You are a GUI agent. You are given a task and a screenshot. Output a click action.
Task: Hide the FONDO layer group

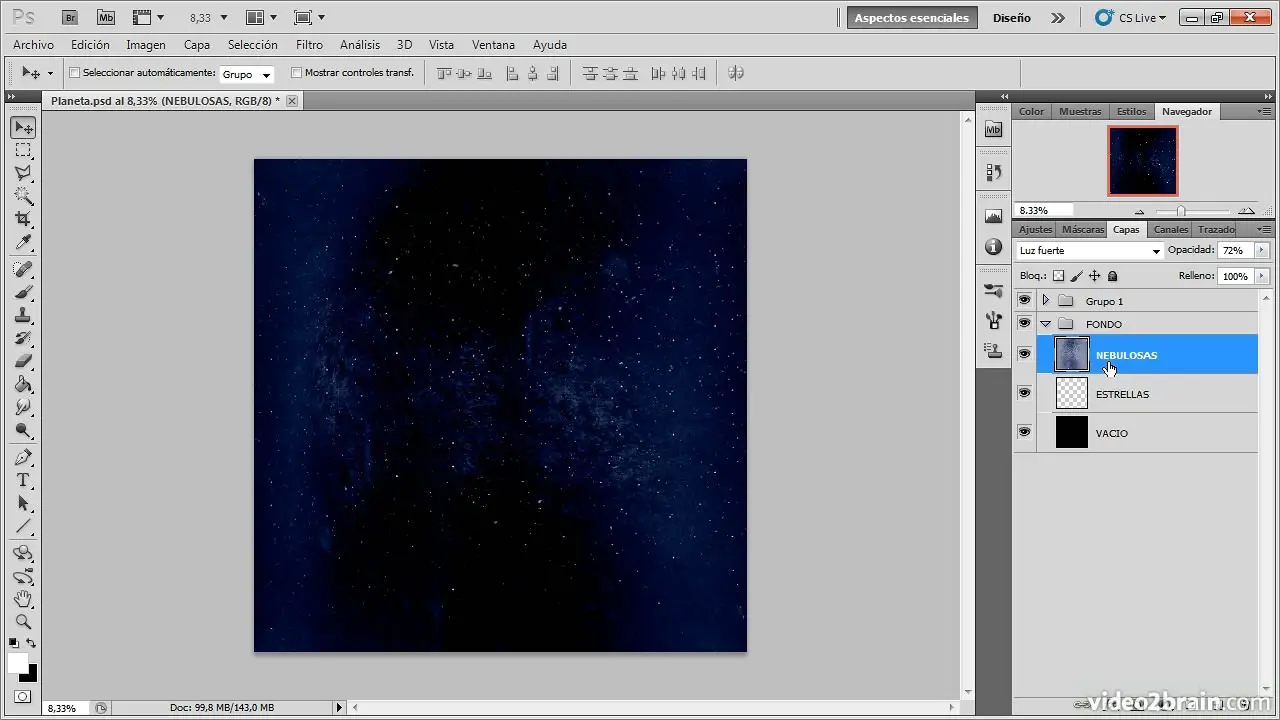1024,323
